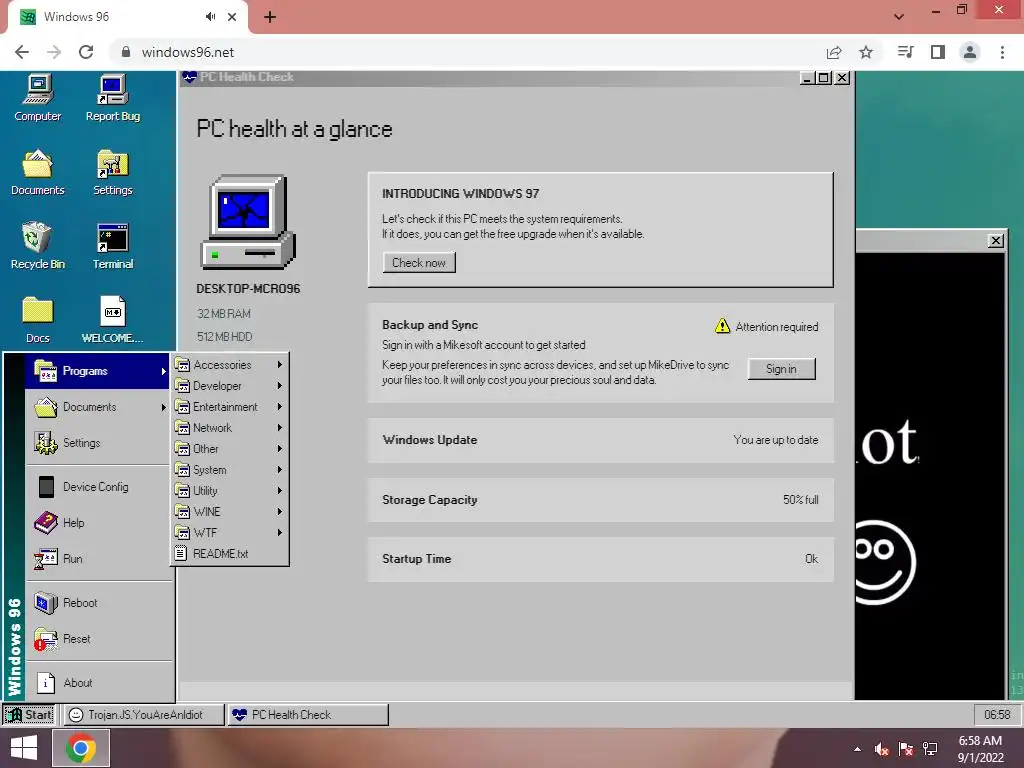Open Documents in the Start menu

click(x=97, y=407)
